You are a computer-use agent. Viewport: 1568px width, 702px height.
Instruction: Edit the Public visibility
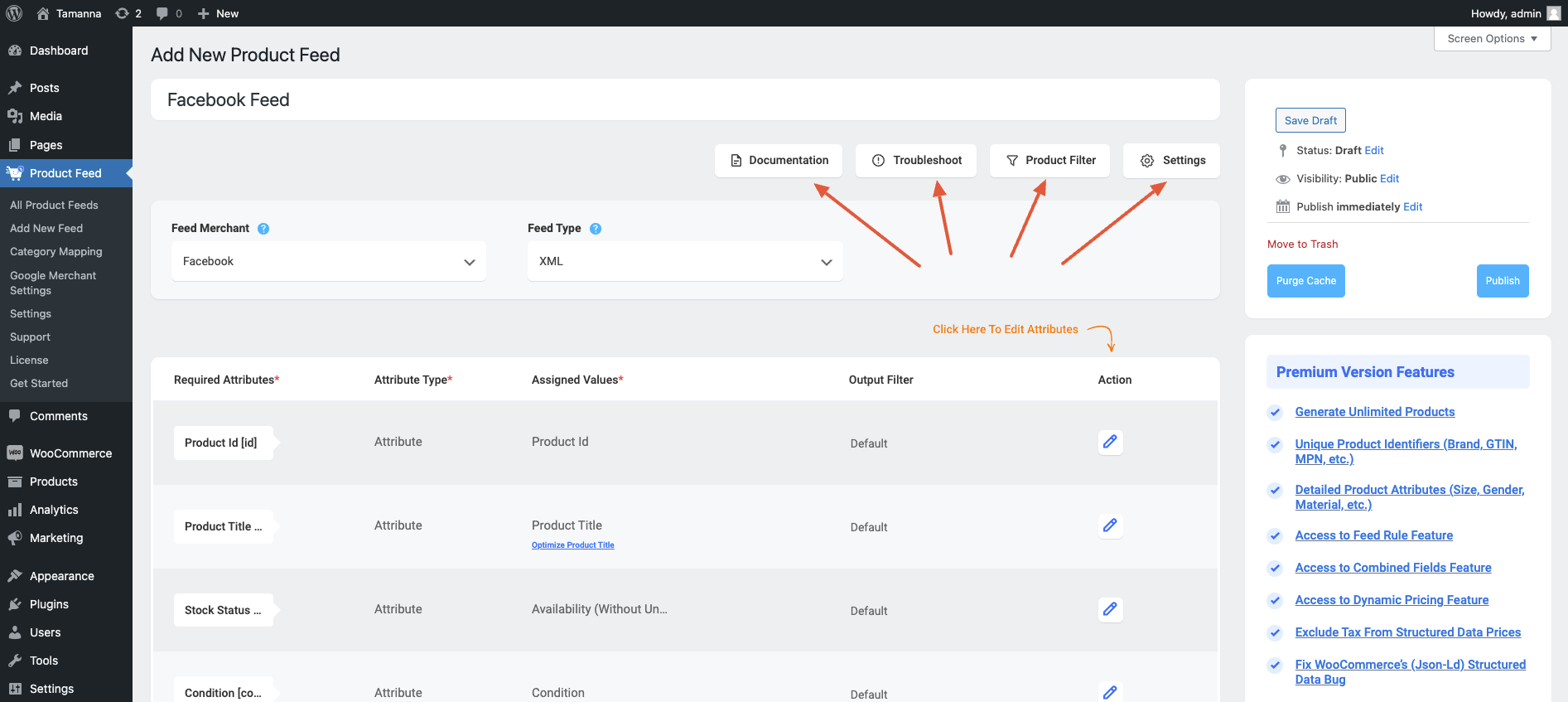pyautogui.click(x=1389, y=179)
